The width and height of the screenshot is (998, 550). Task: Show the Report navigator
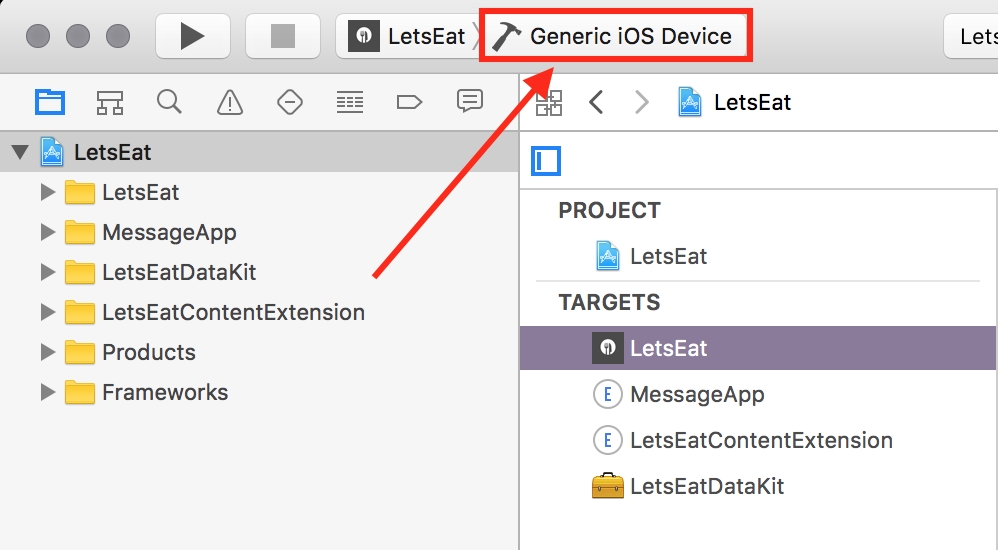click(469, 102)
